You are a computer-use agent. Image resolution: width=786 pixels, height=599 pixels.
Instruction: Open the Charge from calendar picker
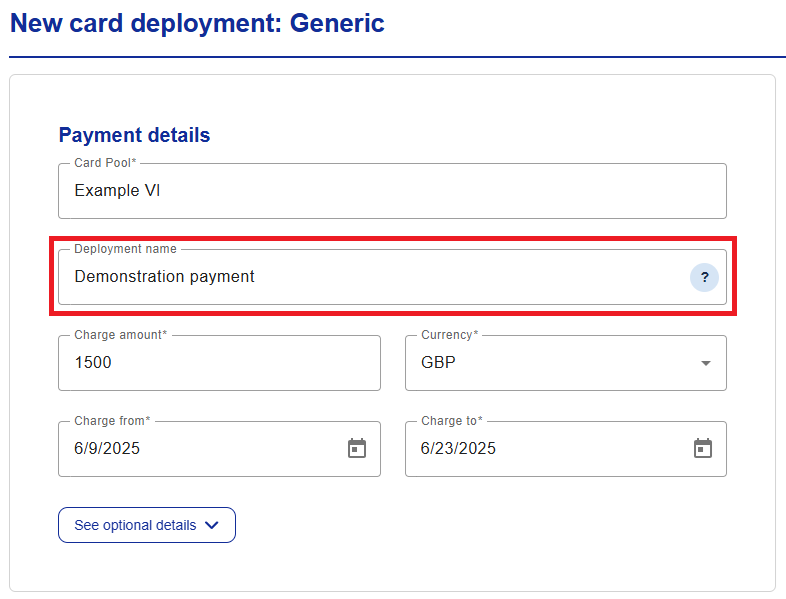click(x=356, y=448)
